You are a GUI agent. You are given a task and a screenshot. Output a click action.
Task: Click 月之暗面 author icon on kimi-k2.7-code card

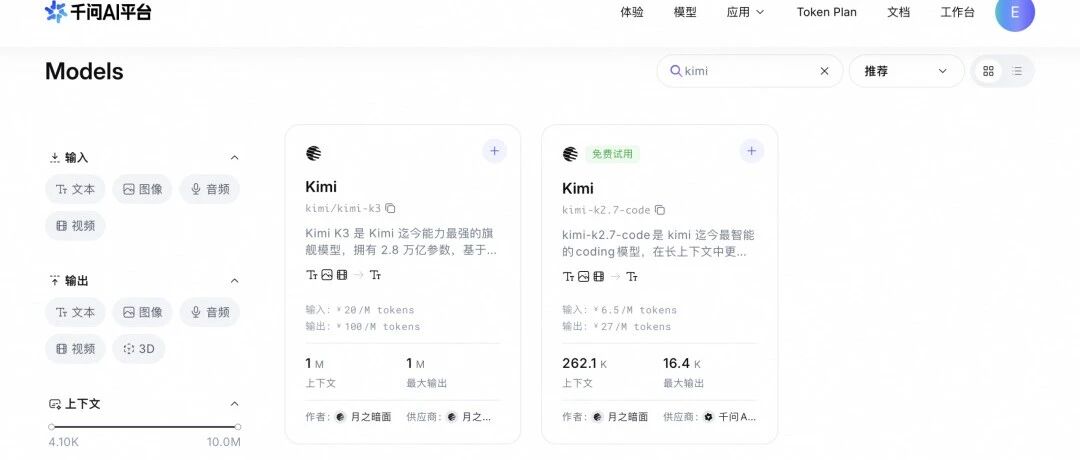tap(597, 417)
